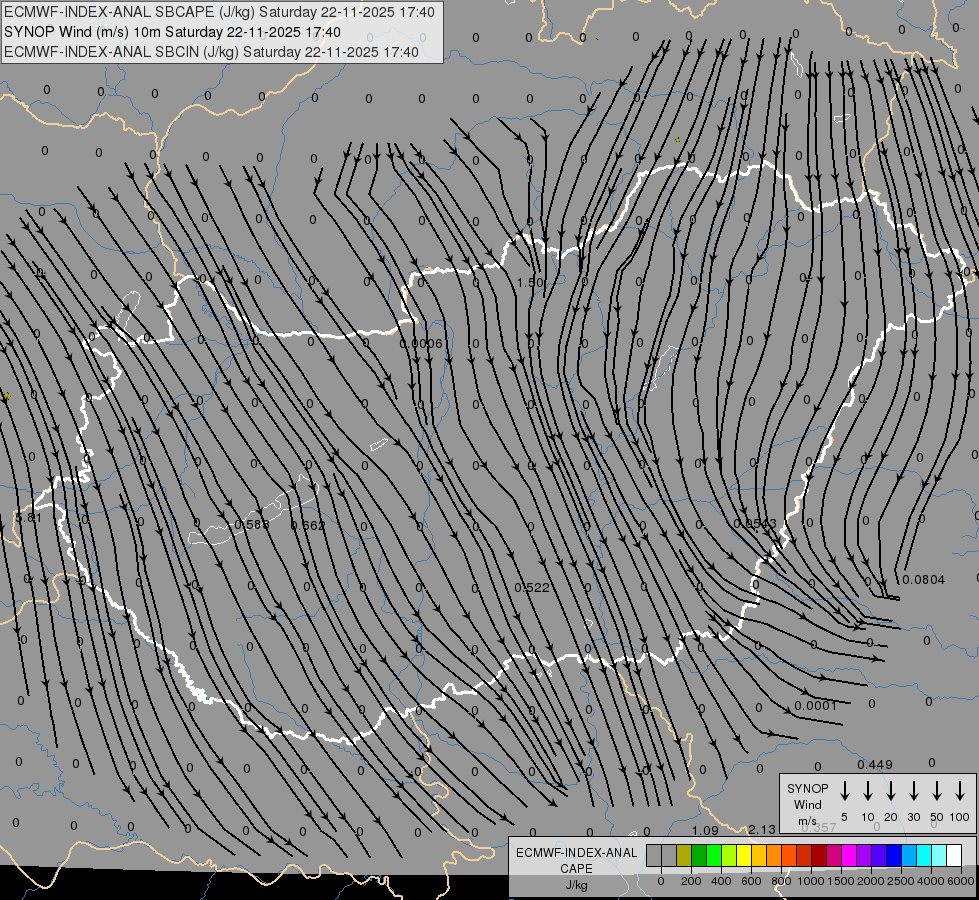Click the 1500 tick label on scale
The width and height of the screenshot is (979, 900).
(841, 881)
